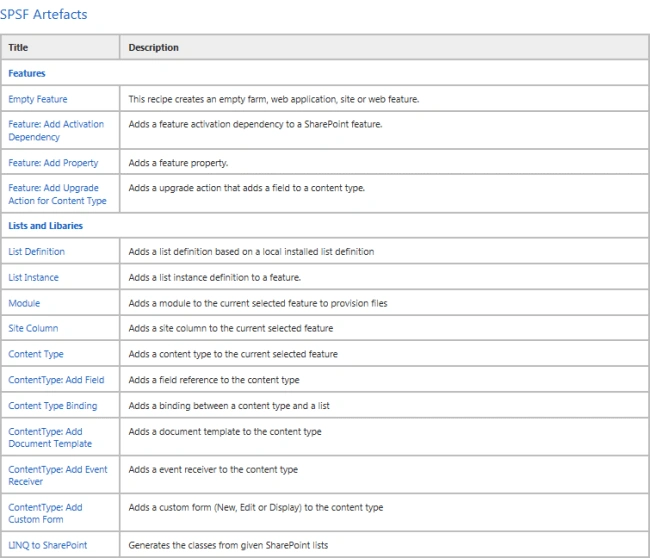Select 'Adds a module to the current' text
Screen dimensions: 650x558
click(258, 303)
